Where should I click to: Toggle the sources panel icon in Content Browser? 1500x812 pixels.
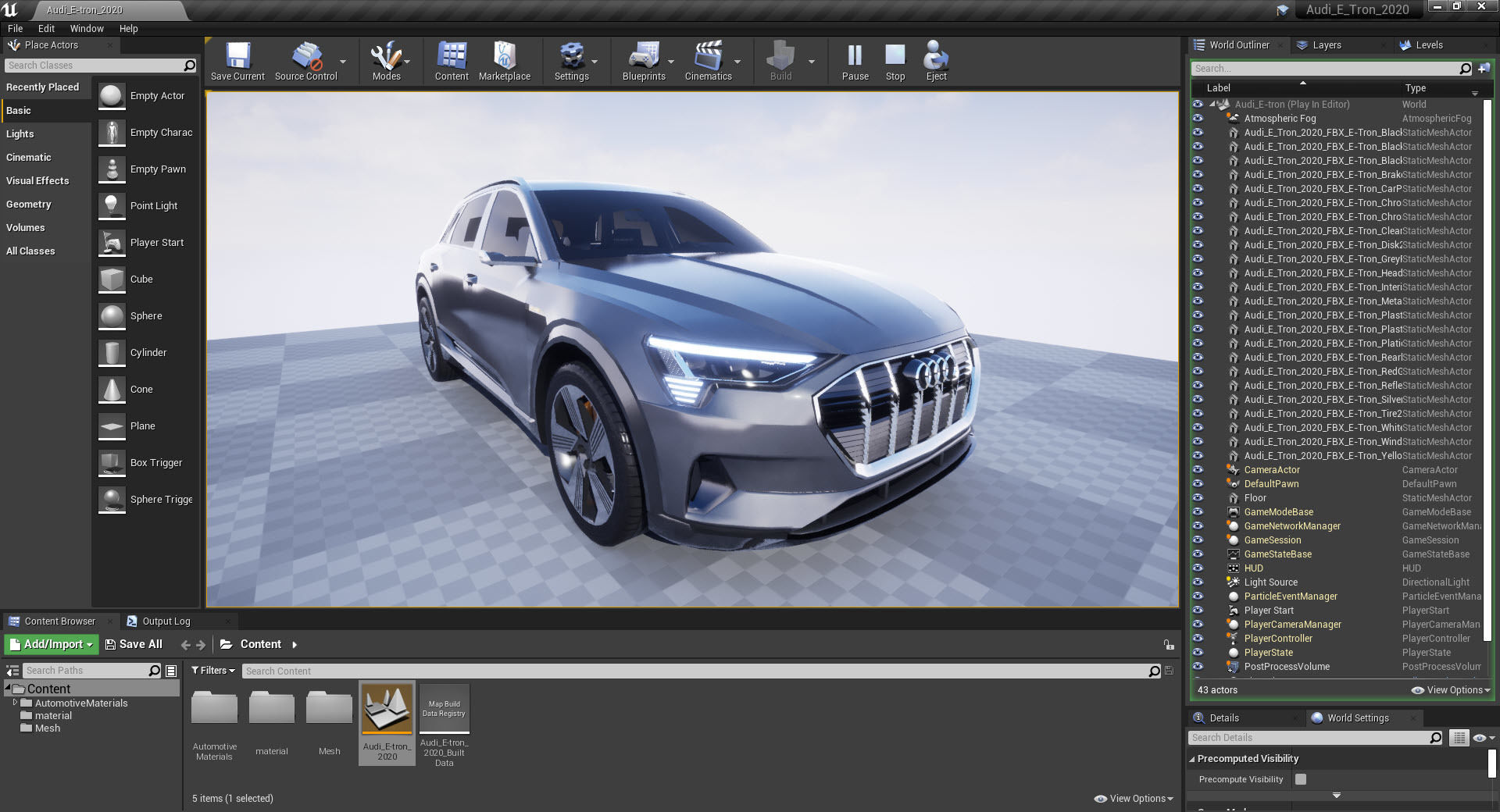coord(12,671)
